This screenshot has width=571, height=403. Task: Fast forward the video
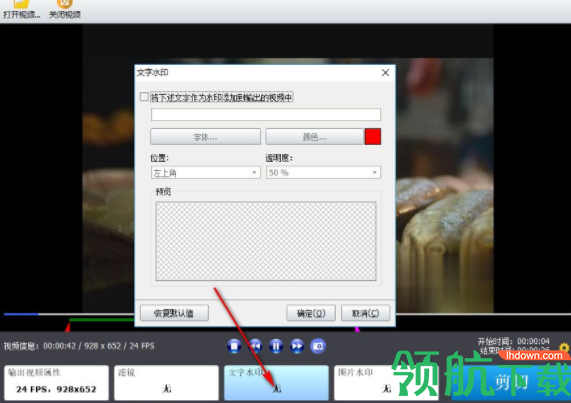point(297,346)
